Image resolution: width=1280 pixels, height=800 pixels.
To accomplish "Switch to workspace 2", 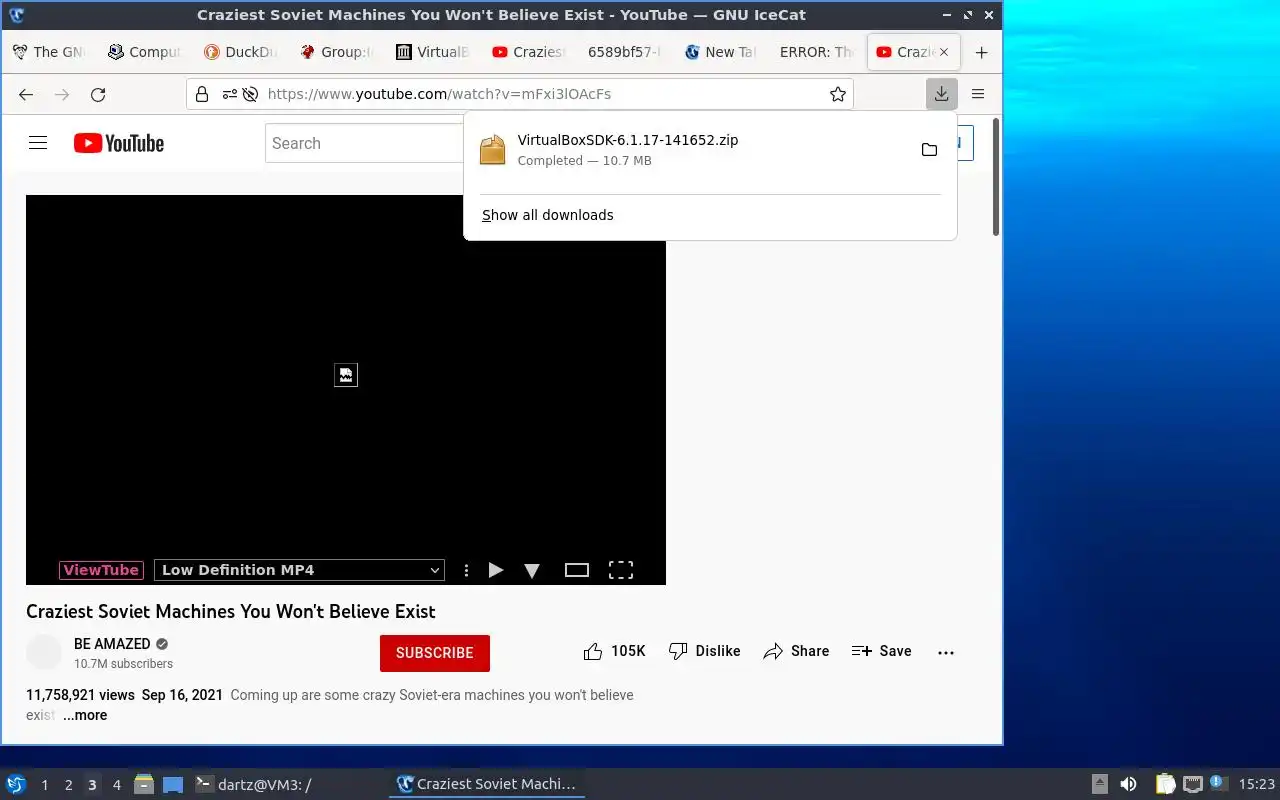I will [x=68, y=785].
